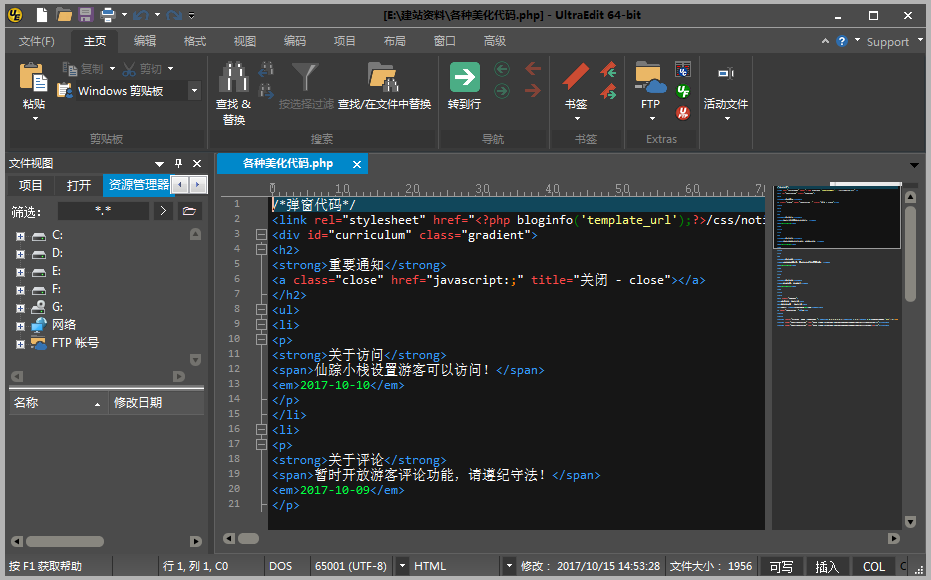
Task: Click the 书签 bookmark icon
Action: (575, 78)
